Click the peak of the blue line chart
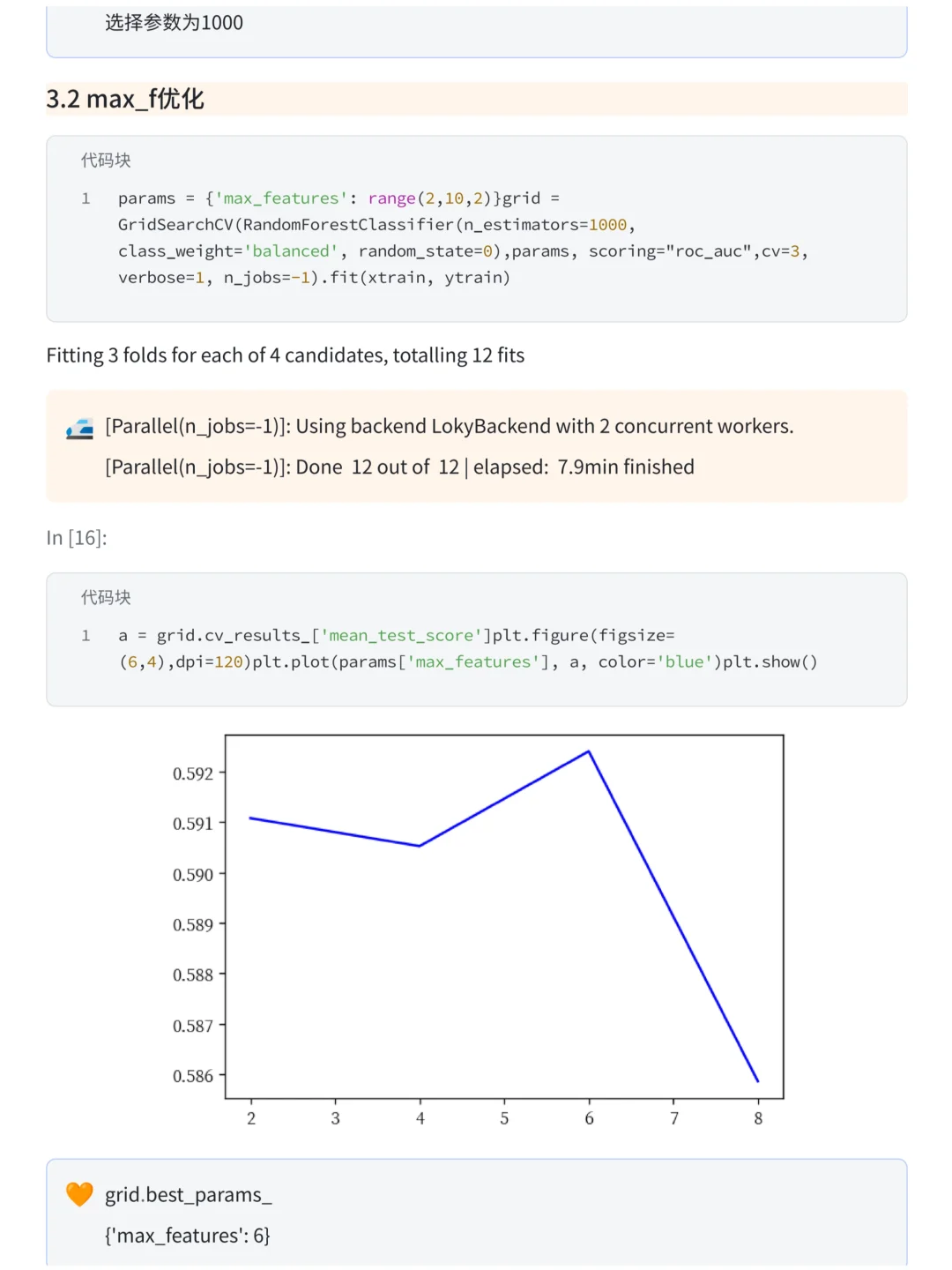Image resolution: width=952 pixels, height=1270 pixels. click(x=589, y=751)
